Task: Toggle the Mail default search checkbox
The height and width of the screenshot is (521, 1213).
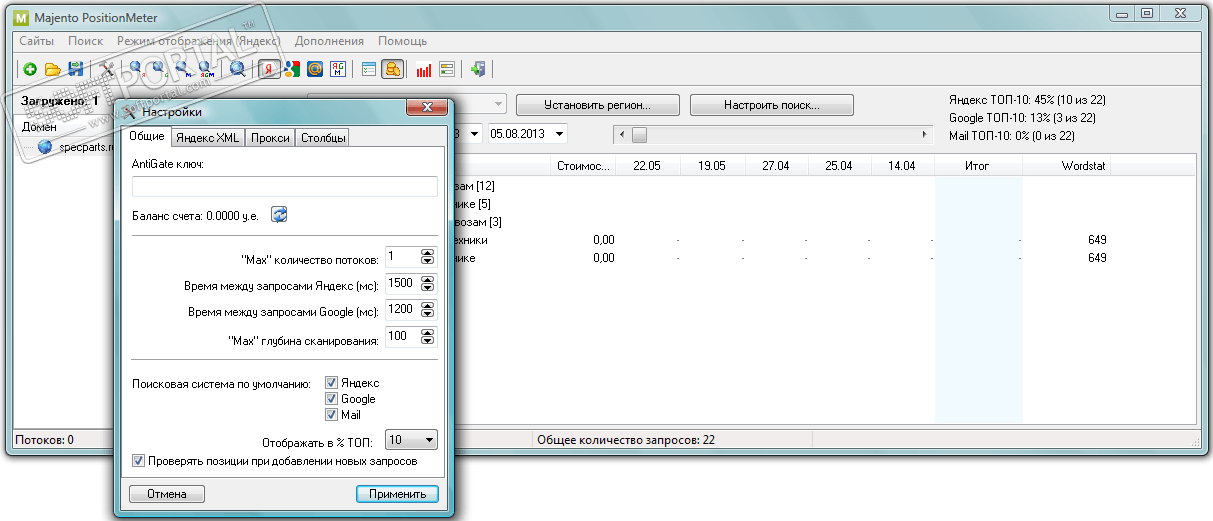Action: pos(331,415)
